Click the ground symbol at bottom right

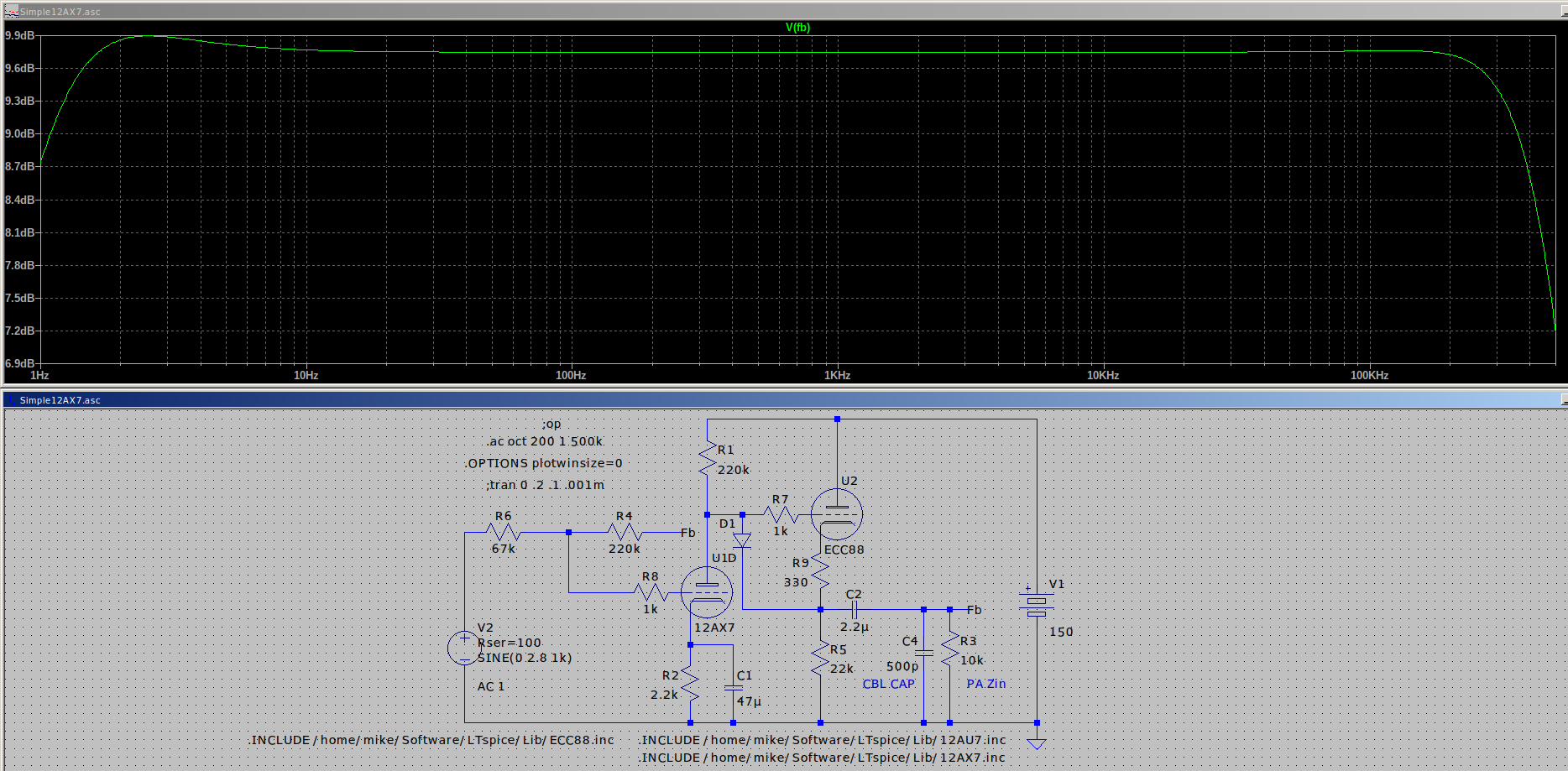coord(1037,743)
